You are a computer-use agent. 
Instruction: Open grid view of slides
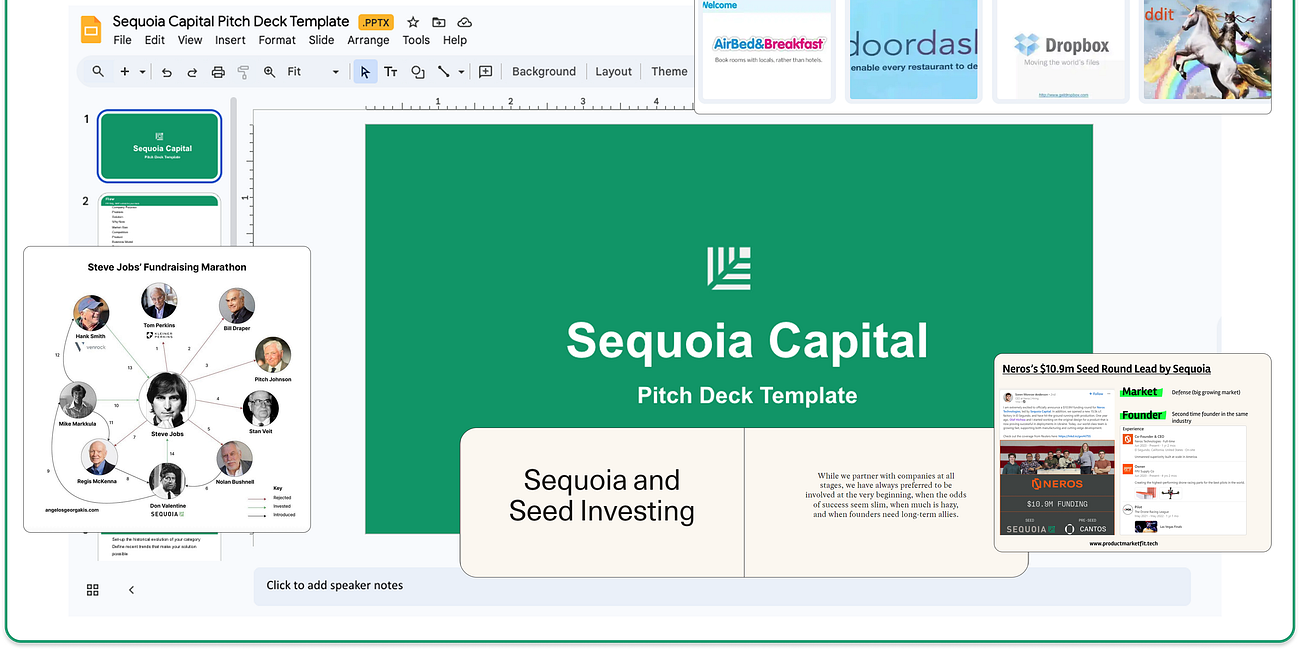point(92,590)
